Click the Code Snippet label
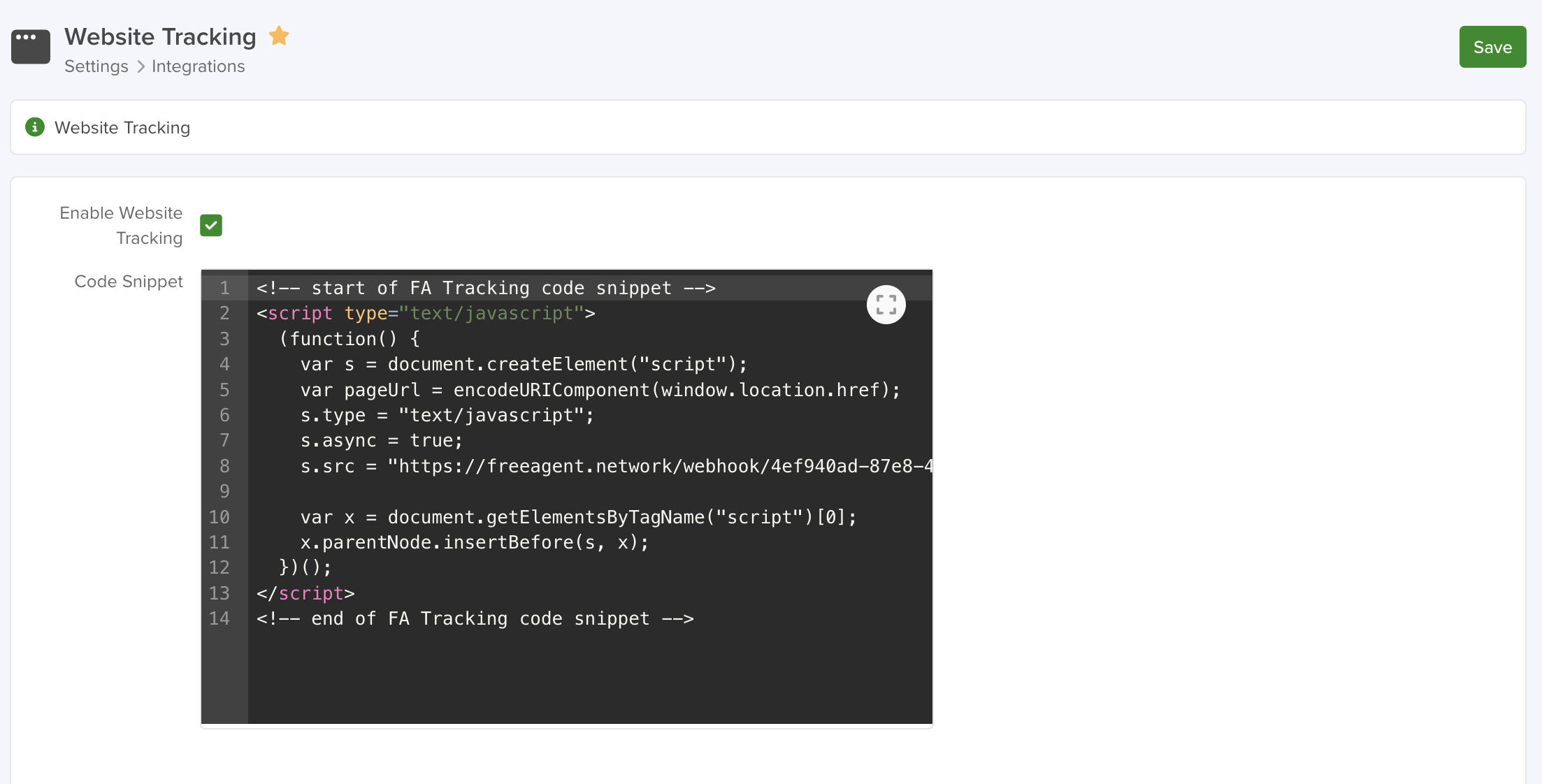 [129, 282]
